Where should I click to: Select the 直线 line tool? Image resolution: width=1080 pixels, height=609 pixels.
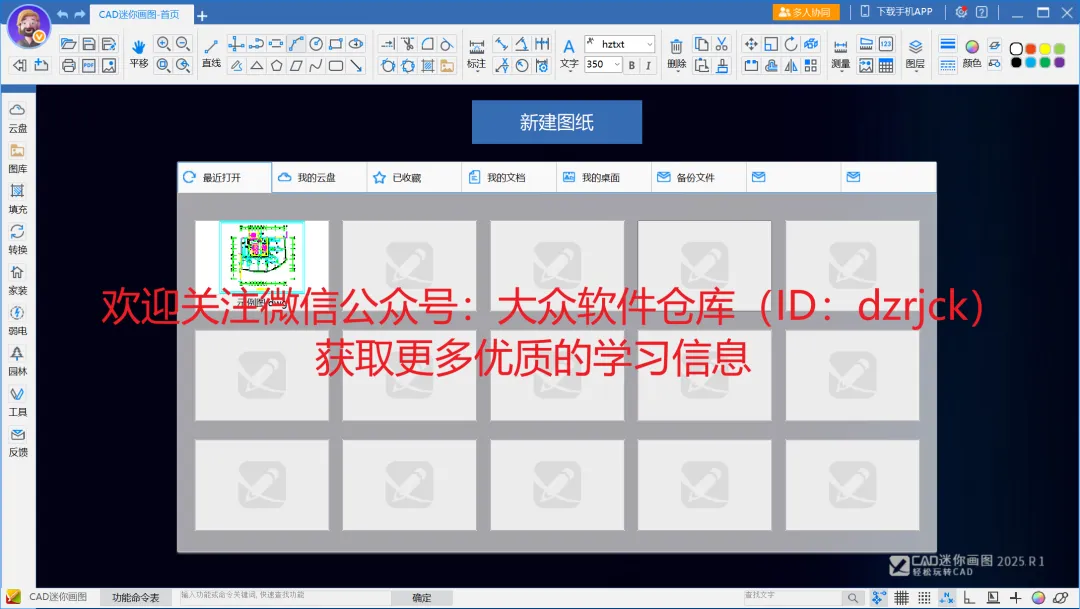pyautogui.click(x=211, y=54)
